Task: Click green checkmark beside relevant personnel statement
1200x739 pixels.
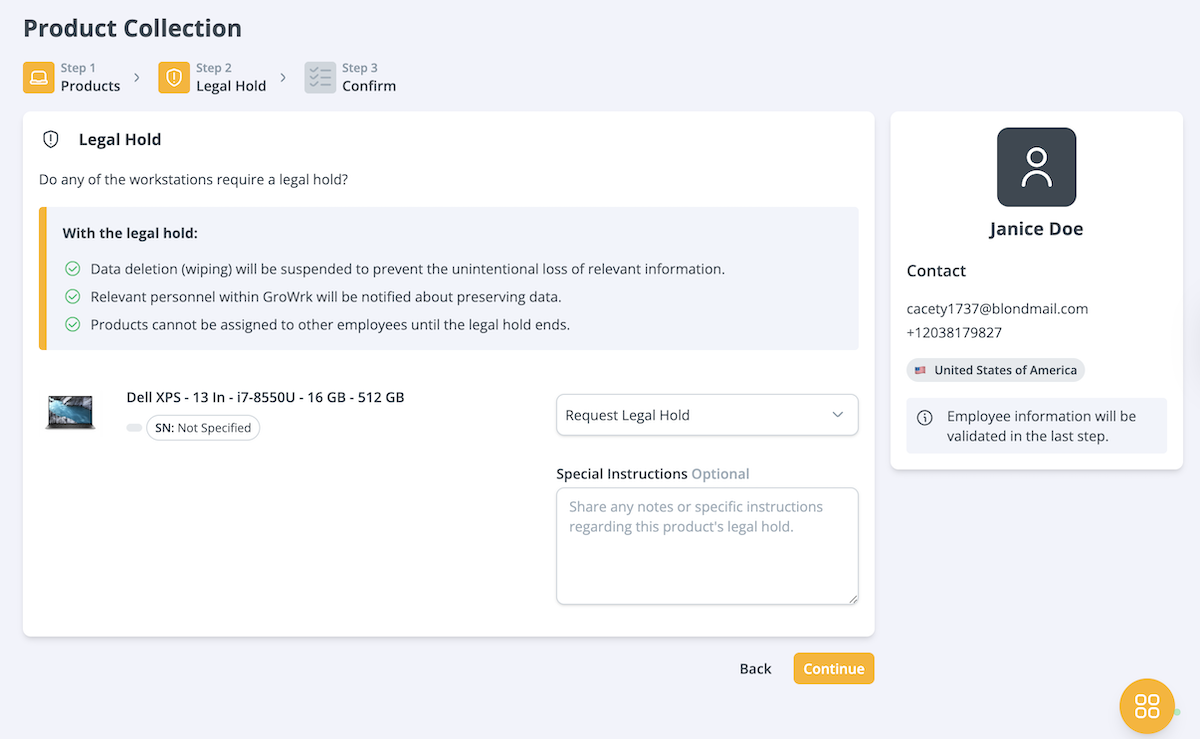Action: point(72,297)
